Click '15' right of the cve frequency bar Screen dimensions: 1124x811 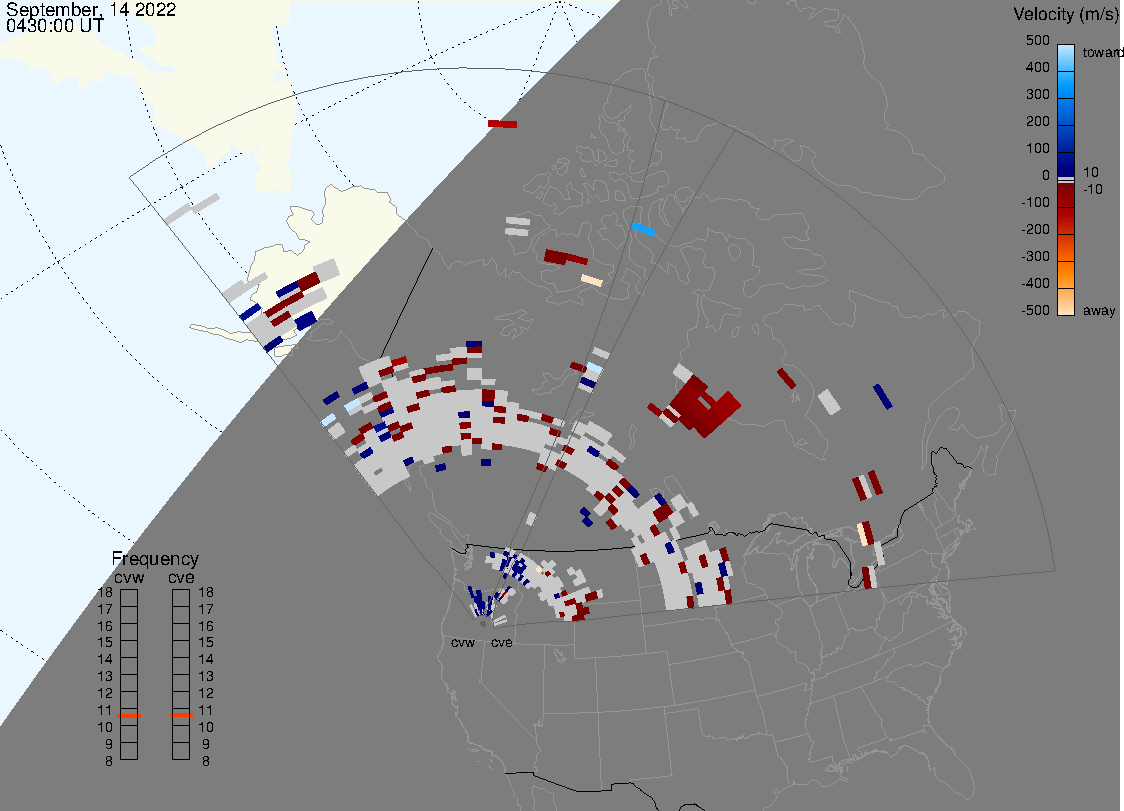206,643
